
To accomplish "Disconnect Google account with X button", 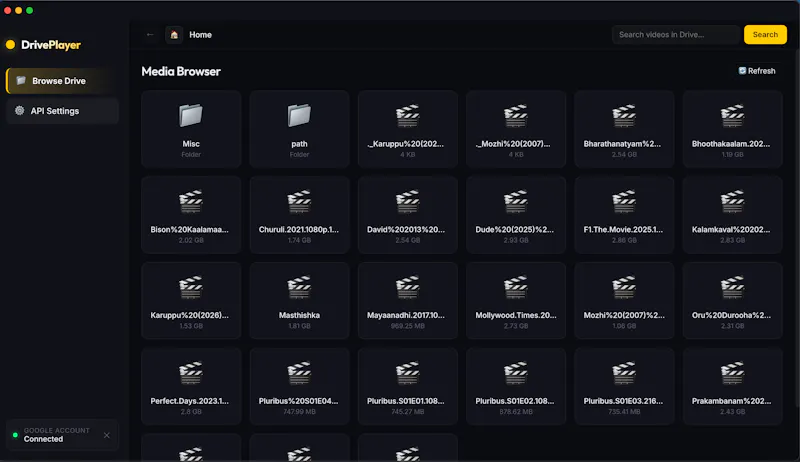I will (x=107, y=435).
